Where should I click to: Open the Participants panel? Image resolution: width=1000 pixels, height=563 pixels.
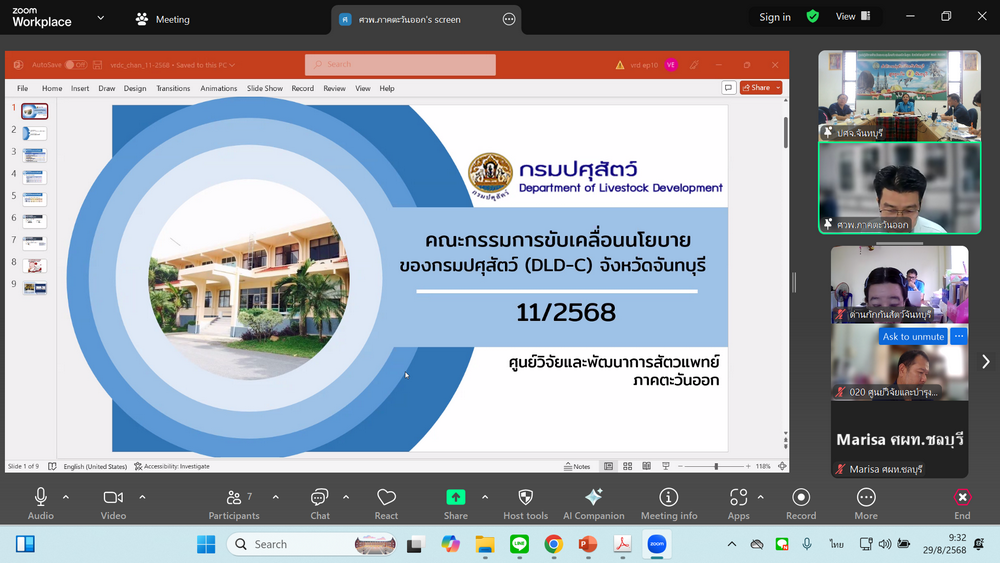(x=234, y=504)
